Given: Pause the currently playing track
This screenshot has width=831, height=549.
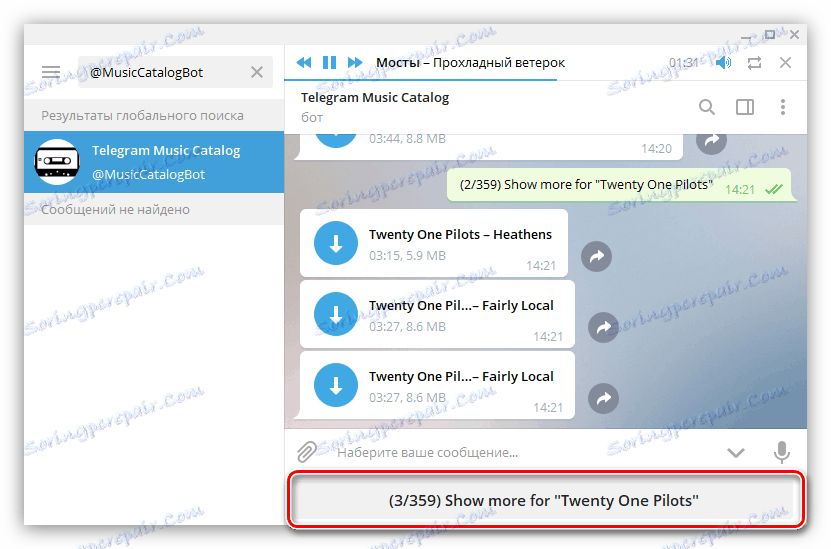Looking at the screenshot, I should pyautogui.click(x=329, y=63).
